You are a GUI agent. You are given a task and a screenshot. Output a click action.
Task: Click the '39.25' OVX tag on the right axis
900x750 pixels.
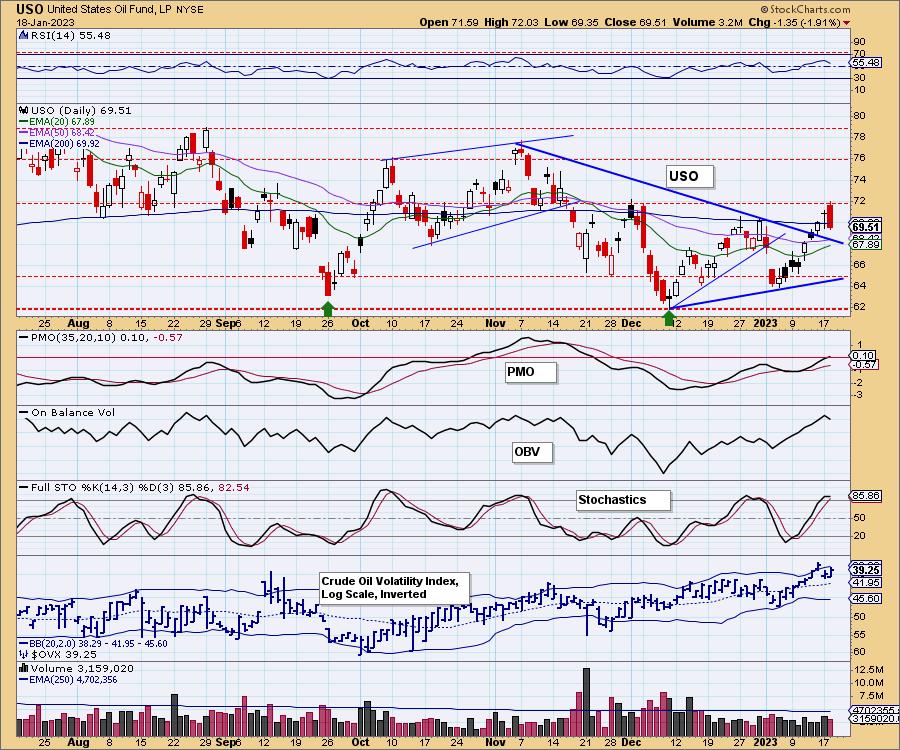click(x=866, y=570)
